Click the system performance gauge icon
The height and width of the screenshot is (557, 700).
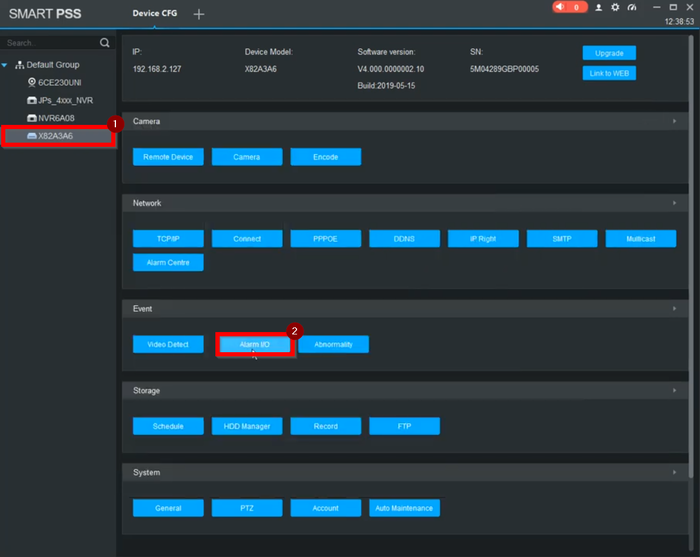(631, 7)
